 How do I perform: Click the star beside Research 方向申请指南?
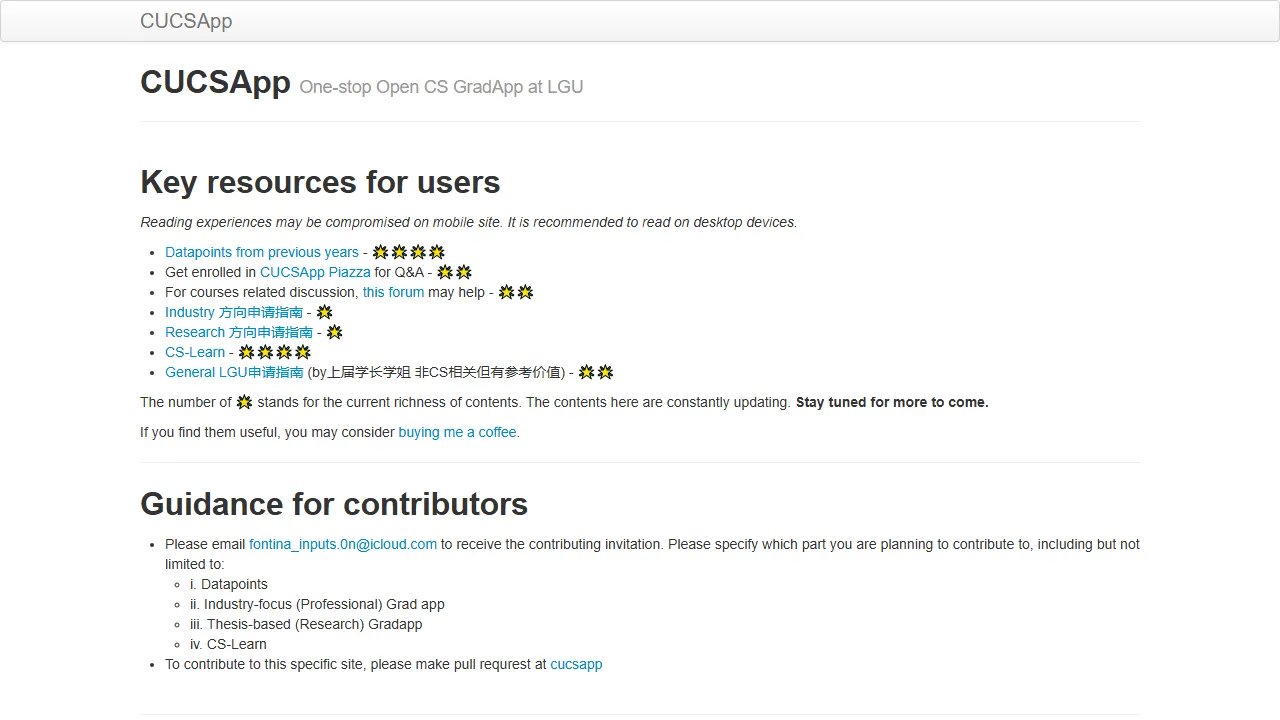coord(333,332)
